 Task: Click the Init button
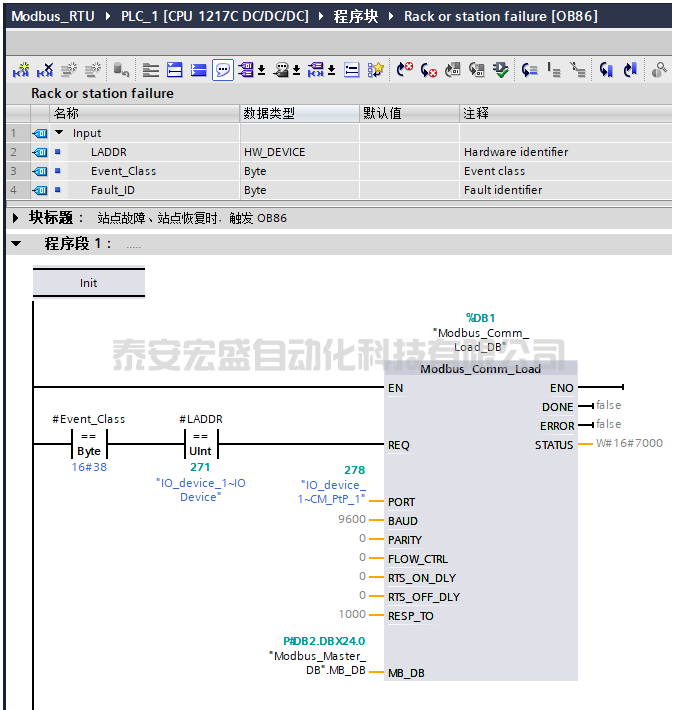tap(89, 283)
